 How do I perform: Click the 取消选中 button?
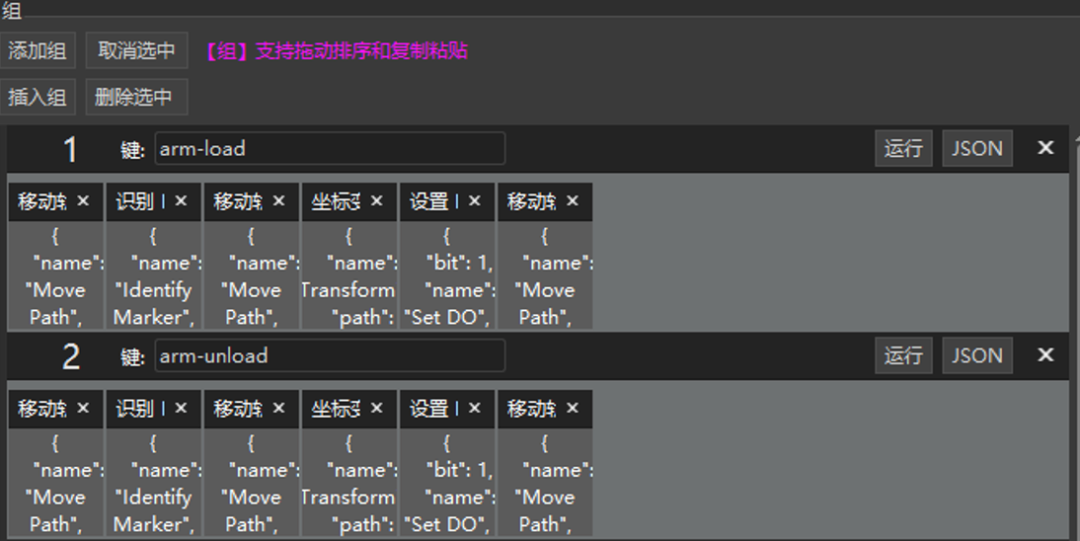tap(136, 50)
